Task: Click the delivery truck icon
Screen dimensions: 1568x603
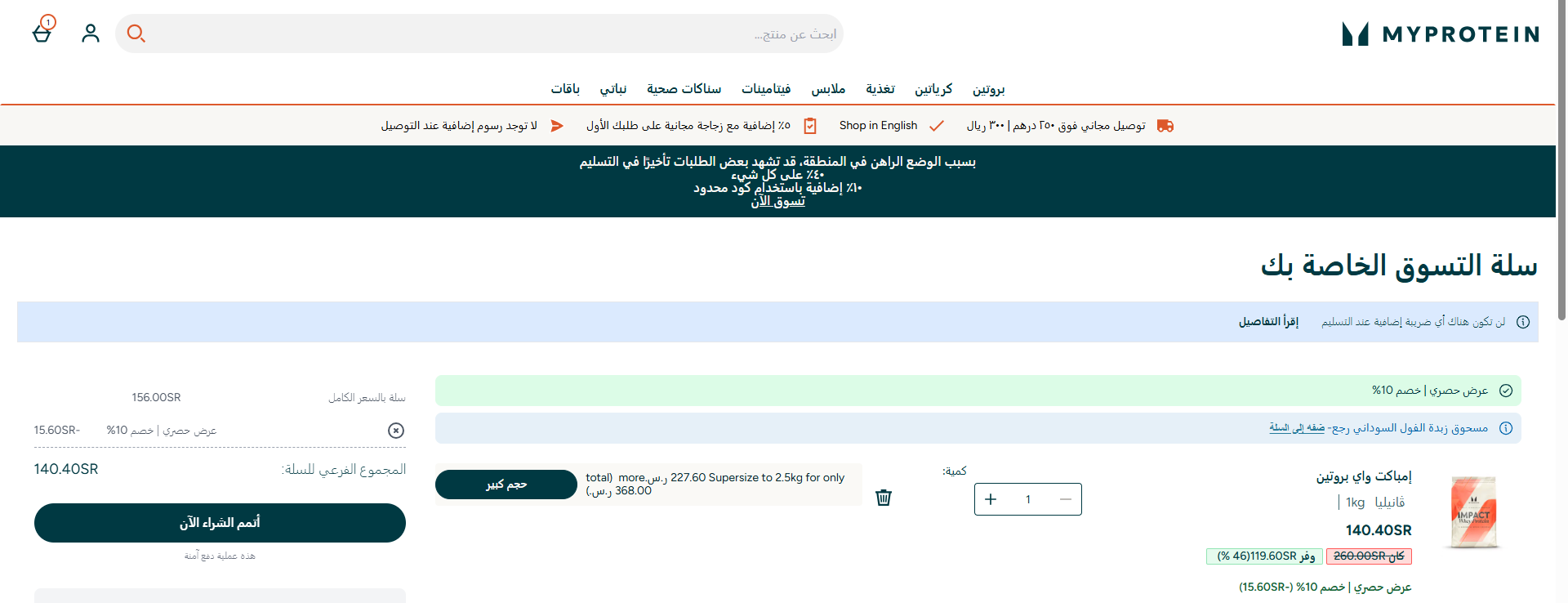Action: click(1165, 126)
